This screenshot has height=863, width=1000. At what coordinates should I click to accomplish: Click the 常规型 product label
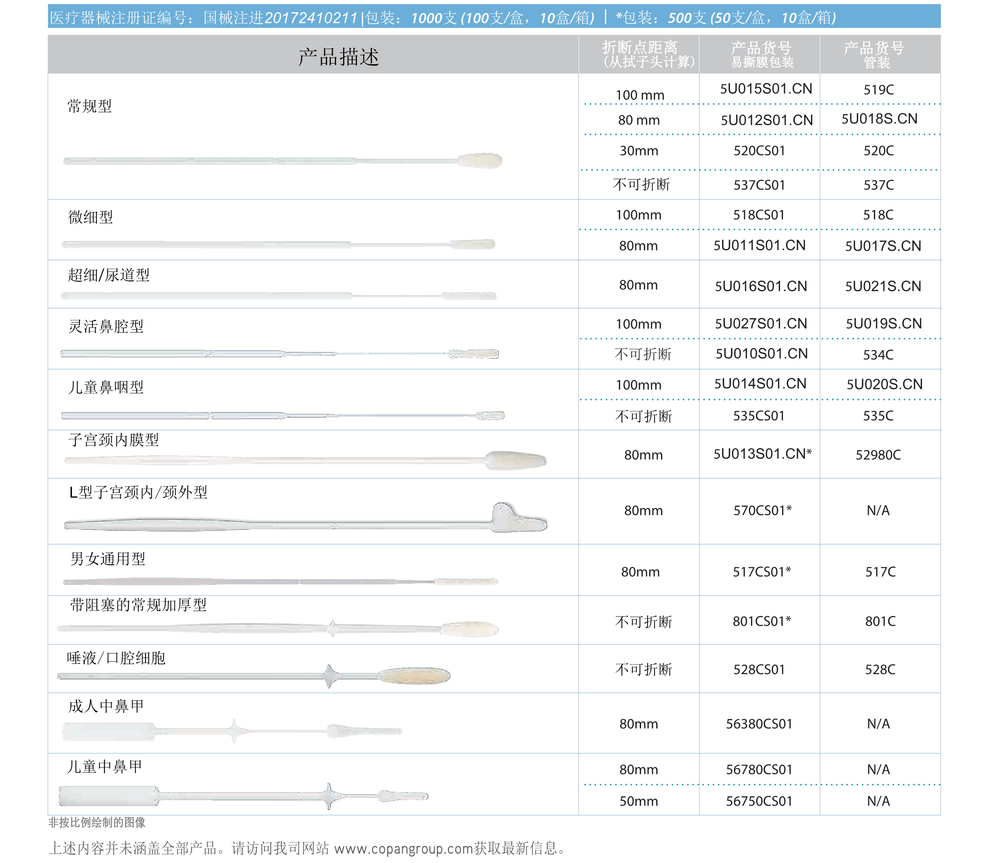click(x=90, y=107)
